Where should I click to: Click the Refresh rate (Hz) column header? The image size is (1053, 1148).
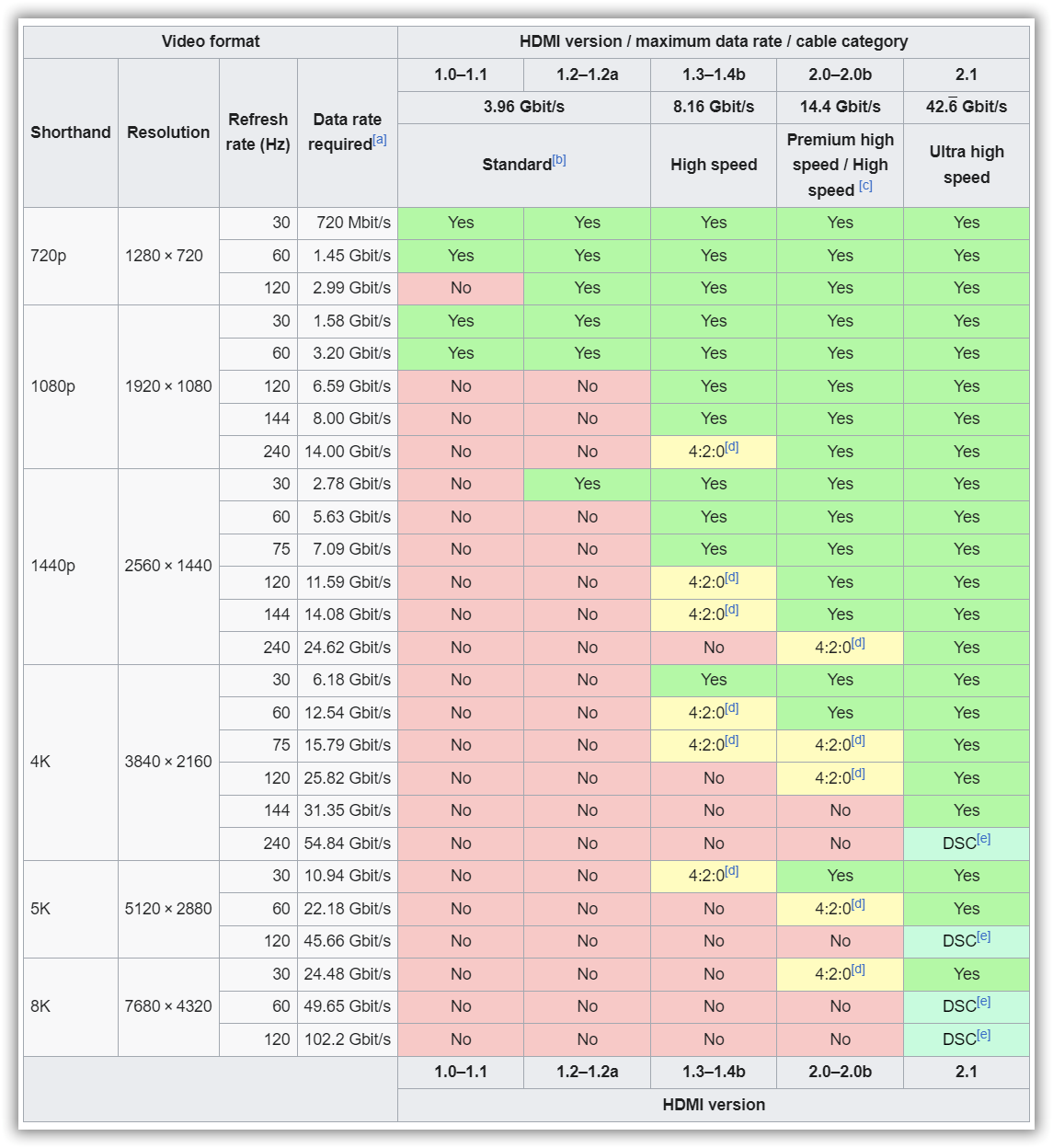[x=258, y=132]
